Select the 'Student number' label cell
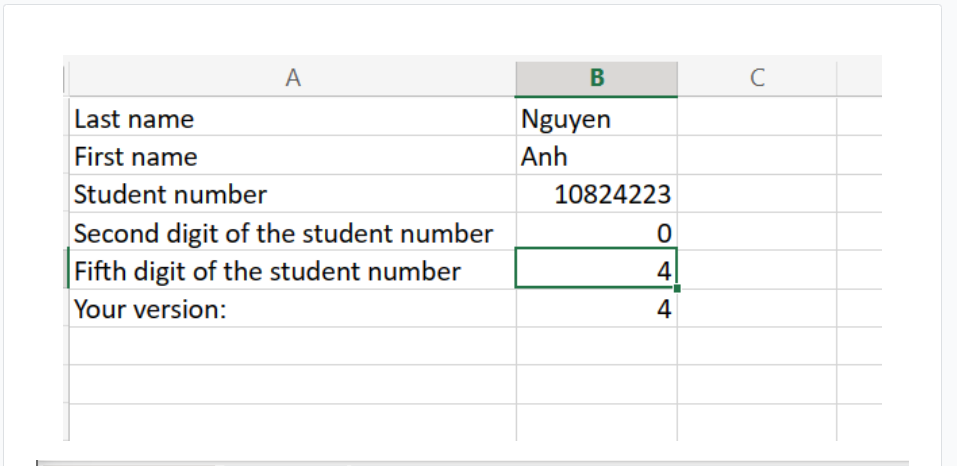Viewport: 957px width, 466px height. (x=293, y=193)
